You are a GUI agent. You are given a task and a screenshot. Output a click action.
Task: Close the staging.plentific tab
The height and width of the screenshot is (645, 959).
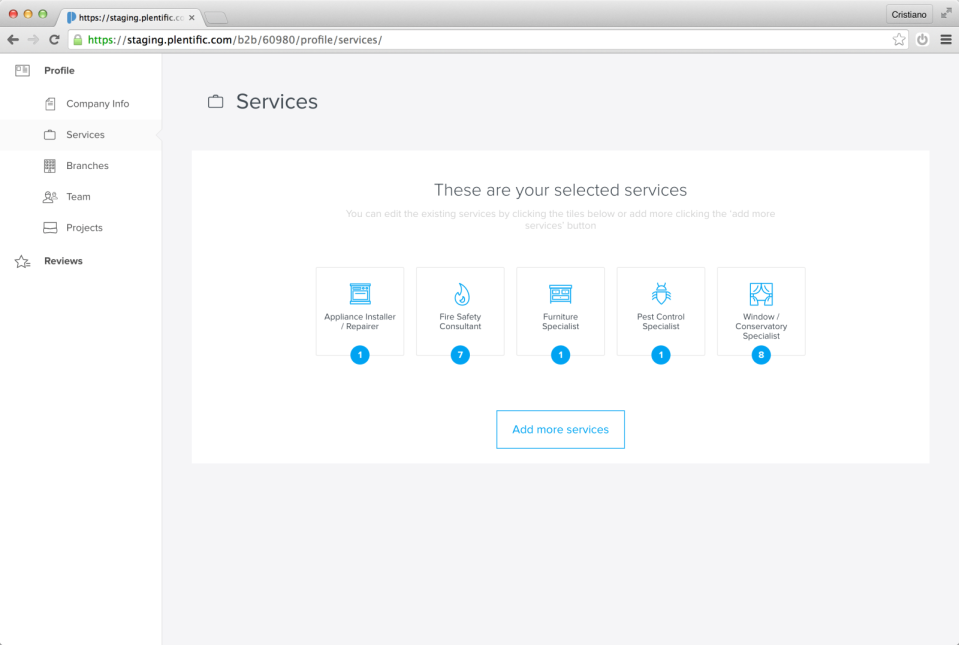click(x=191, y=18)
